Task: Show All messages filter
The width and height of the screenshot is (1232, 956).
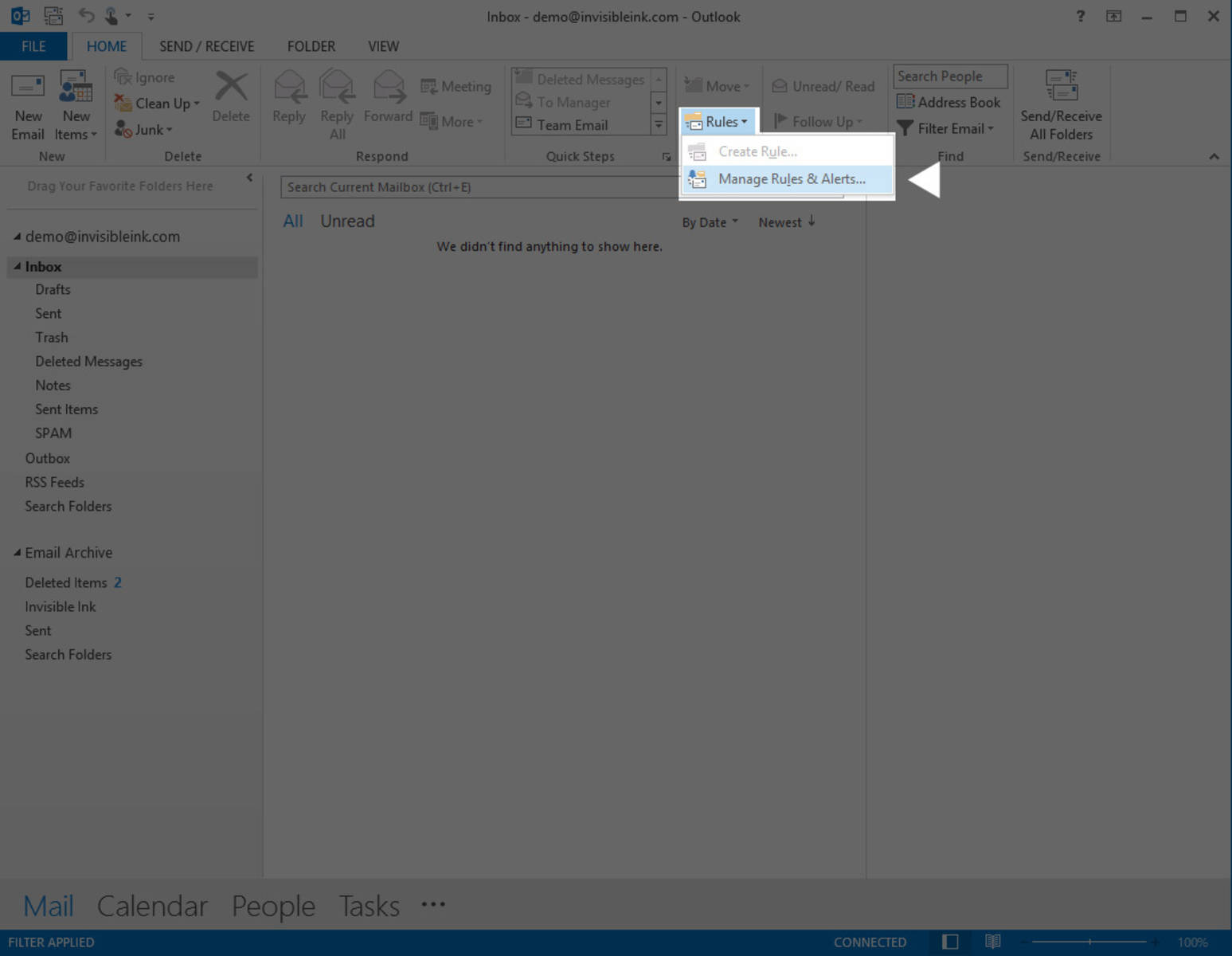Action: [293, 221]
